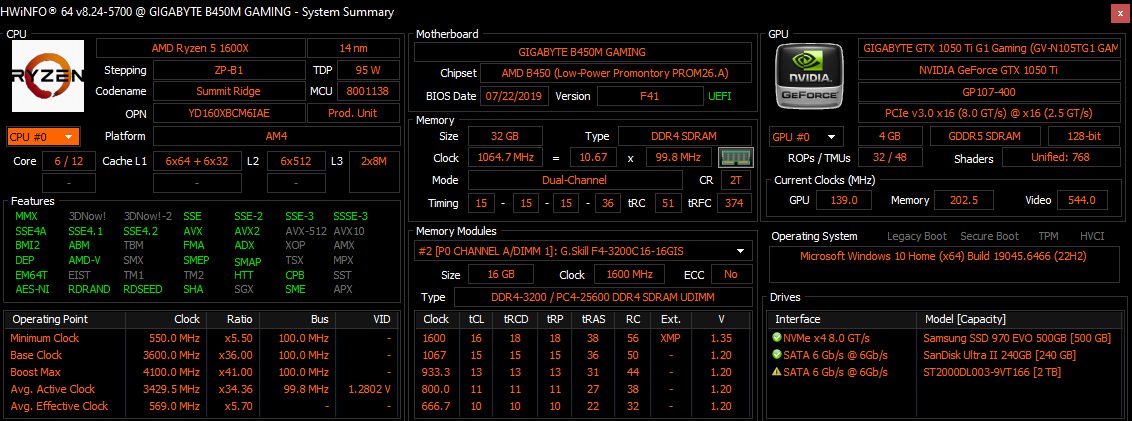Click the AMD-V feature label
This screenshot has width=1132, height=421.
pos(84,261)
